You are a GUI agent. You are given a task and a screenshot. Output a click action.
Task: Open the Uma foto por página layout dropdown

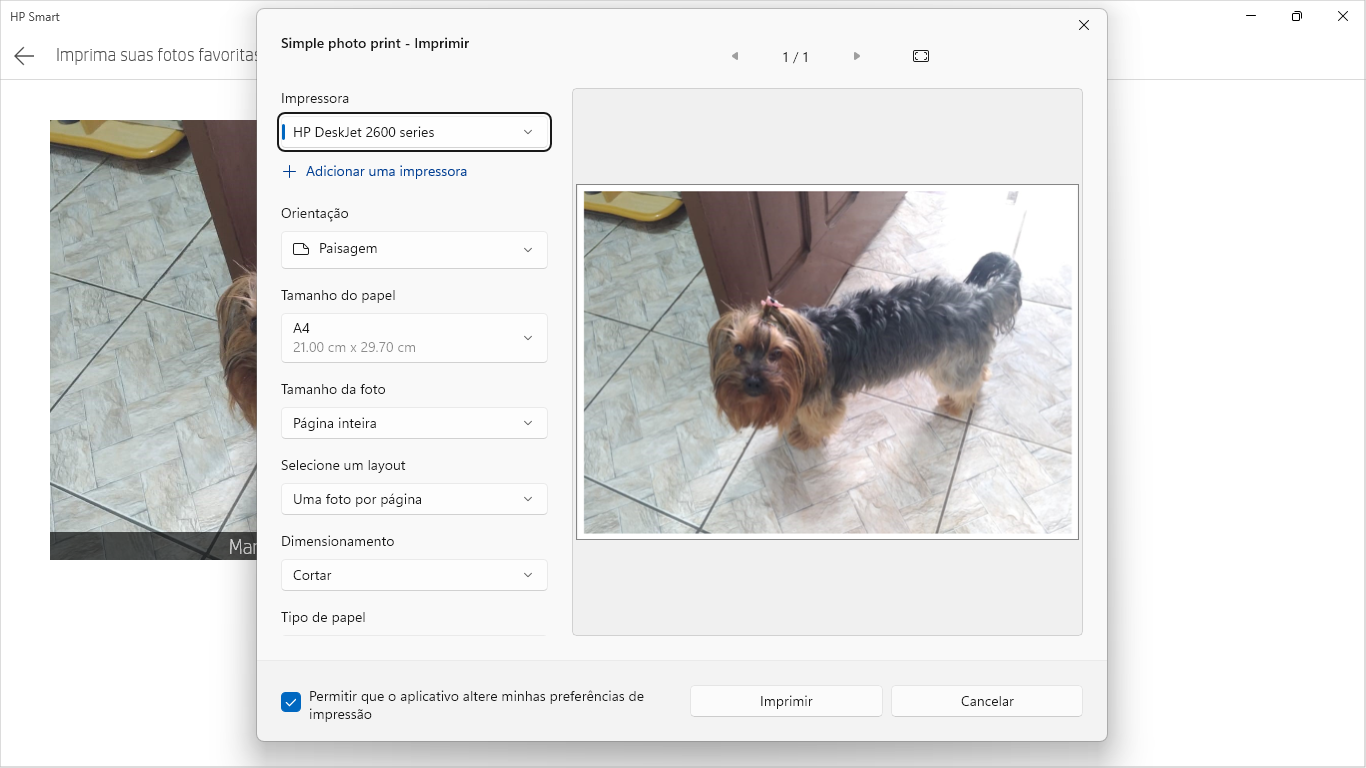point(414,499)
